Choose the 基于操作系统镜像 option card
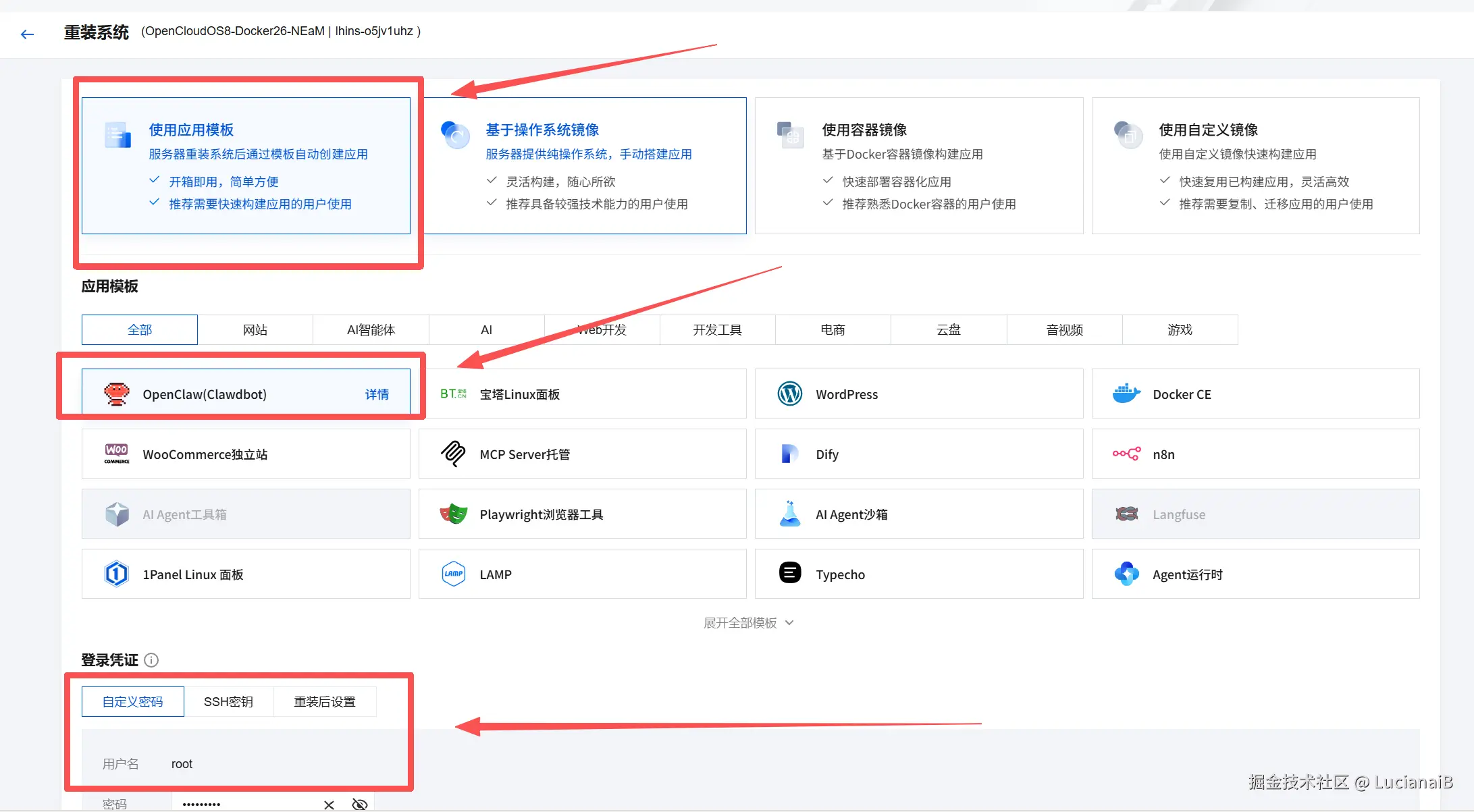The width and height of the screenshot is (1474, 812). point(585,165)
